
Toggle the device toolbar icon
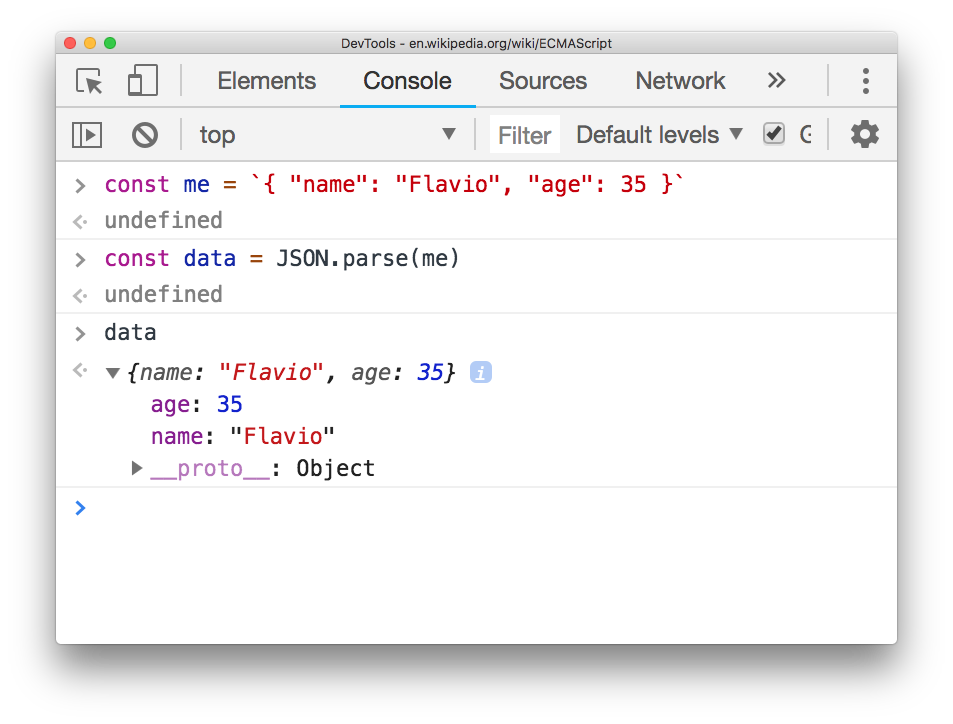click(143, 81)
